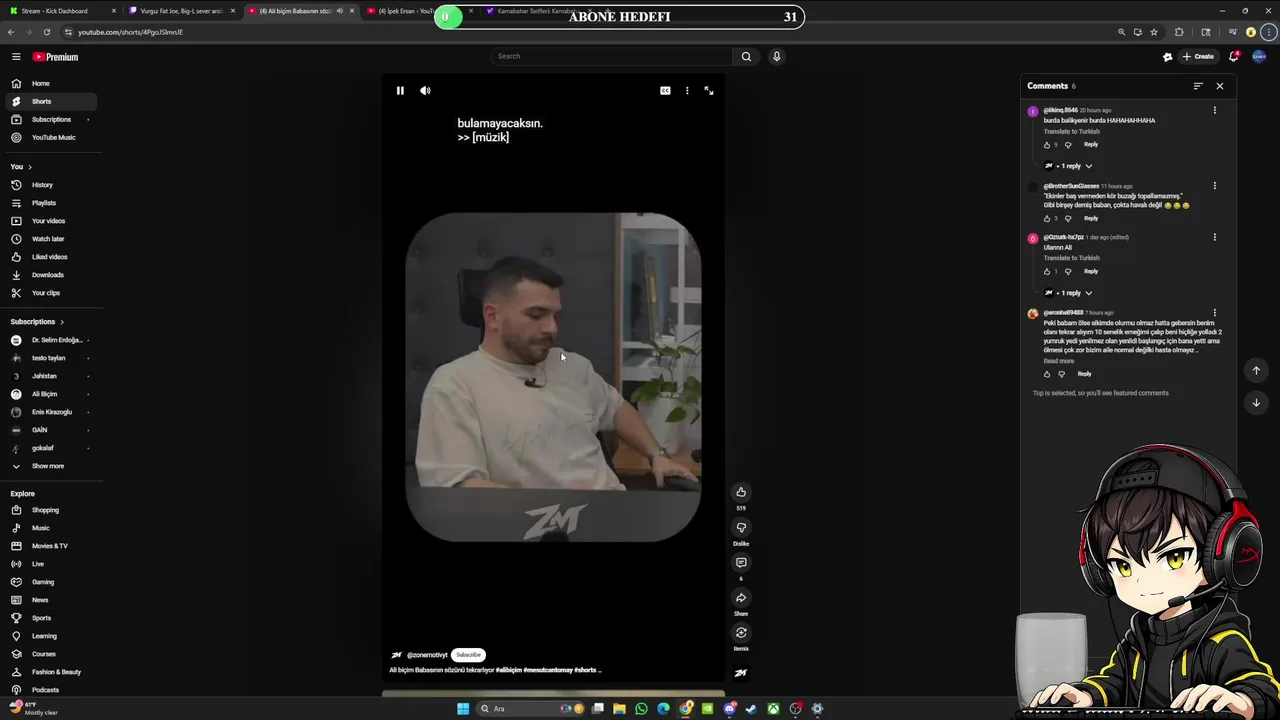Open the ZM sound thumbnail under Remix
1280x720 pixels.
pos(741,673)
